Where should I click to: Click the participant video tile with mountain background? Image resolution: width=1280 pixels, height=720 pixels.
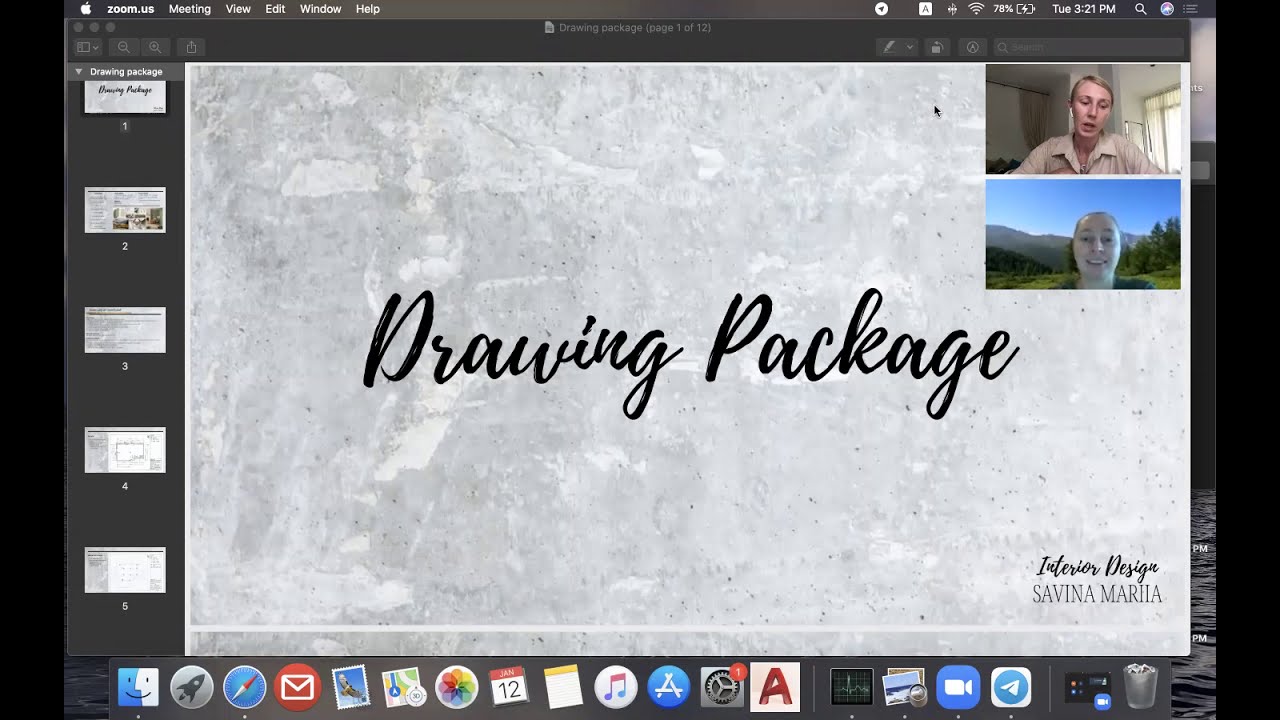click(1083, 235)
